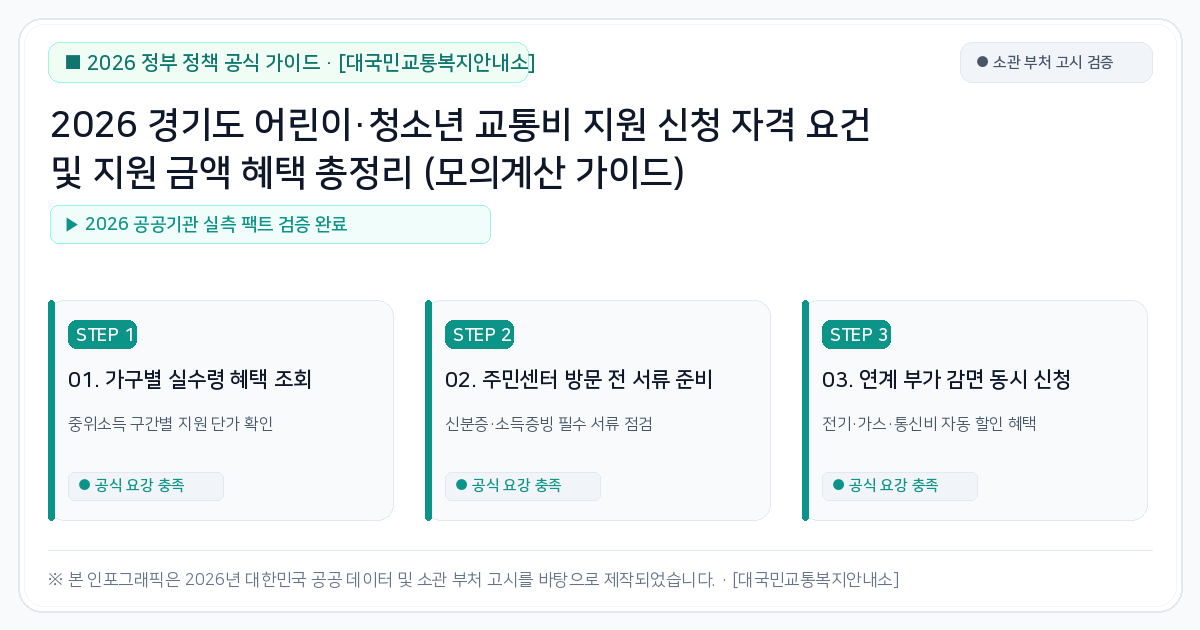Click the green dot in STEP 2 공식 요강 충족

(x=461, y=485)
